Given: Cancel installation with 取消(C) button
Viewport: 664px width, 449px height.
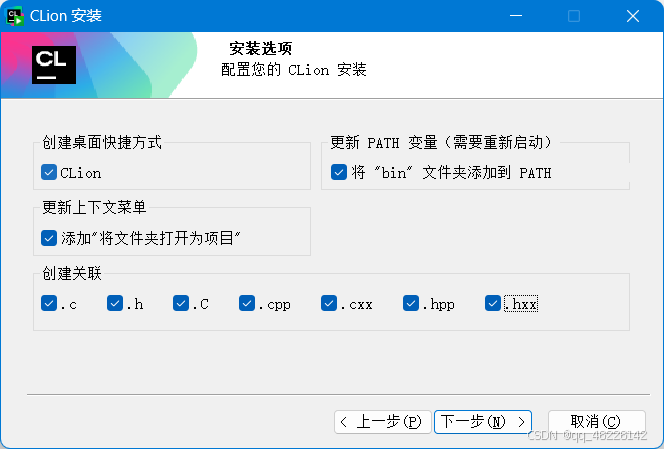Looking at the screenshot, I should click(x=597, y=422).
